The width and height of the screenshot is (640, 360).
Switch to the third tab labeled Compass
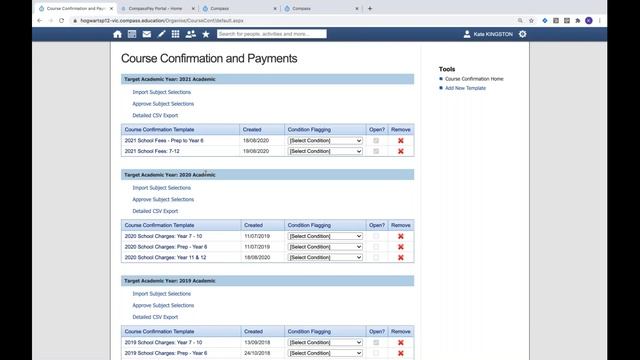239,8
